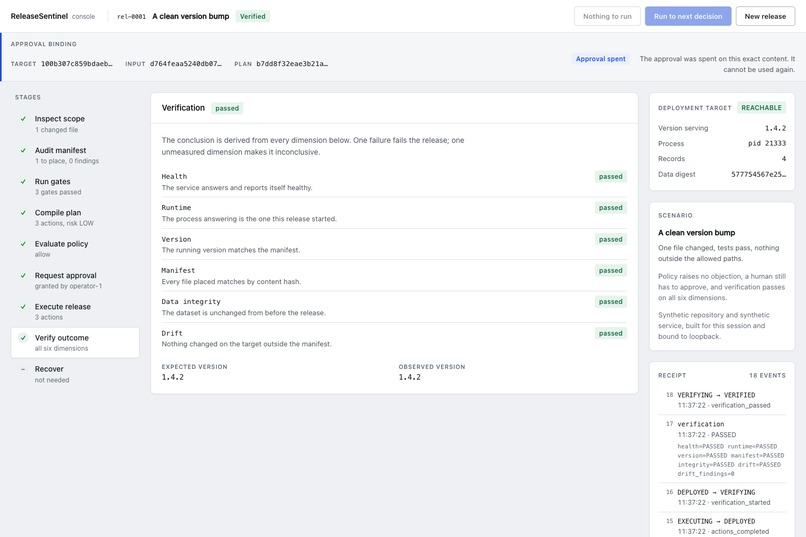The width and height of the screenshot is (806, 537).
Task: Open the Inspect scope stage
Action: pyautogui.click(x=75, y=124)
